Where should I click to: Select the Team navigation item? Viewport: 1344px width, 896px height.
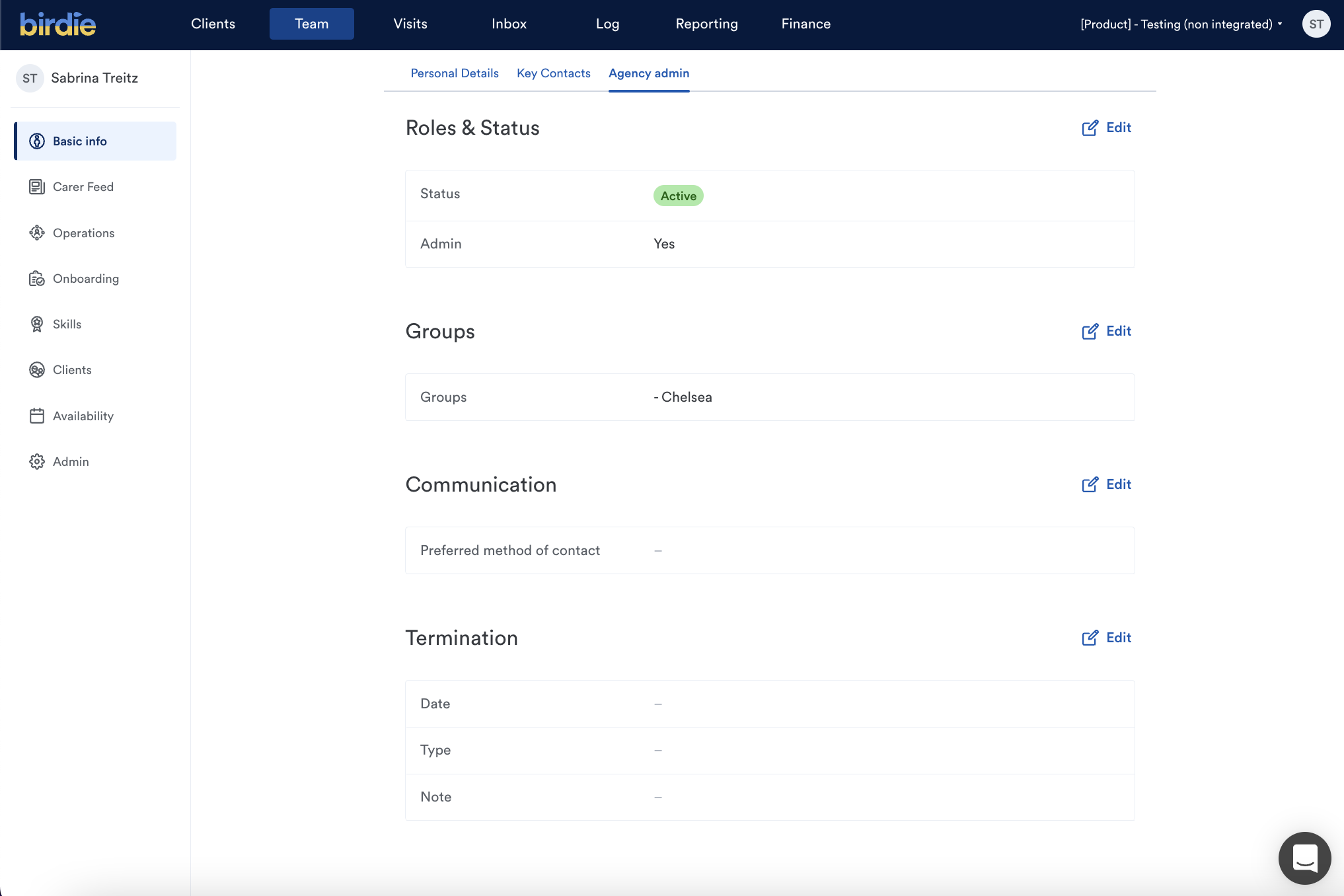pos(312,24)
